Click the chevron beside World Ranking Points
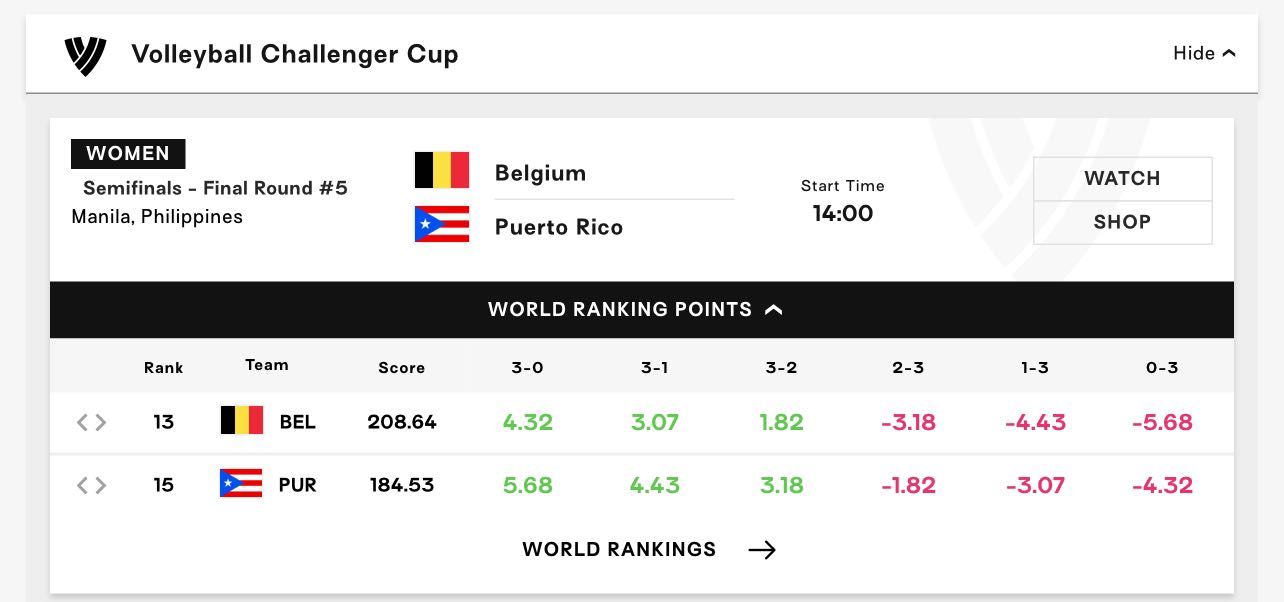 (x=774, y=309)
